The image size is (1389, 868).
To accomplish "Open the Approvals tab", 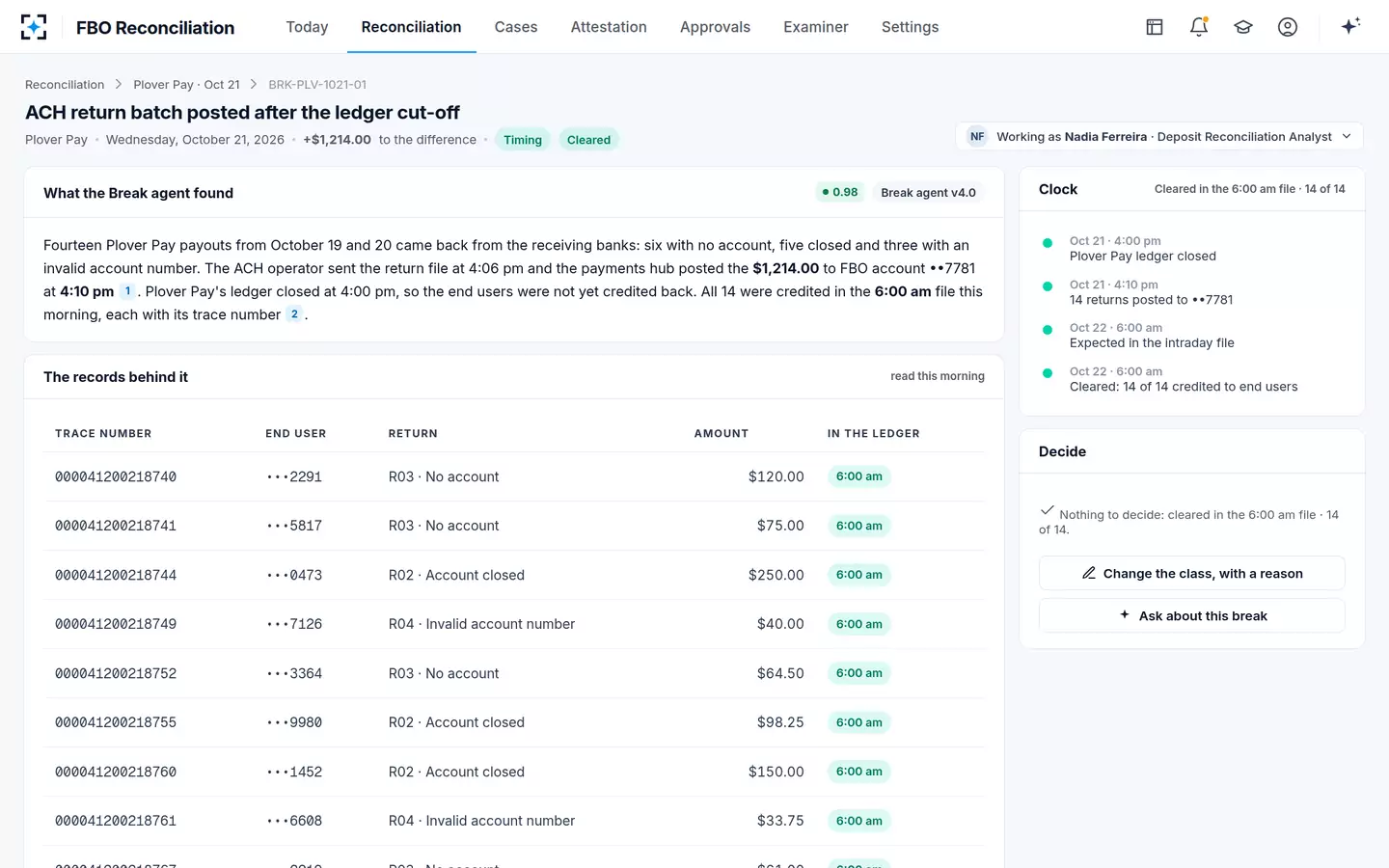I will (715, 27).
